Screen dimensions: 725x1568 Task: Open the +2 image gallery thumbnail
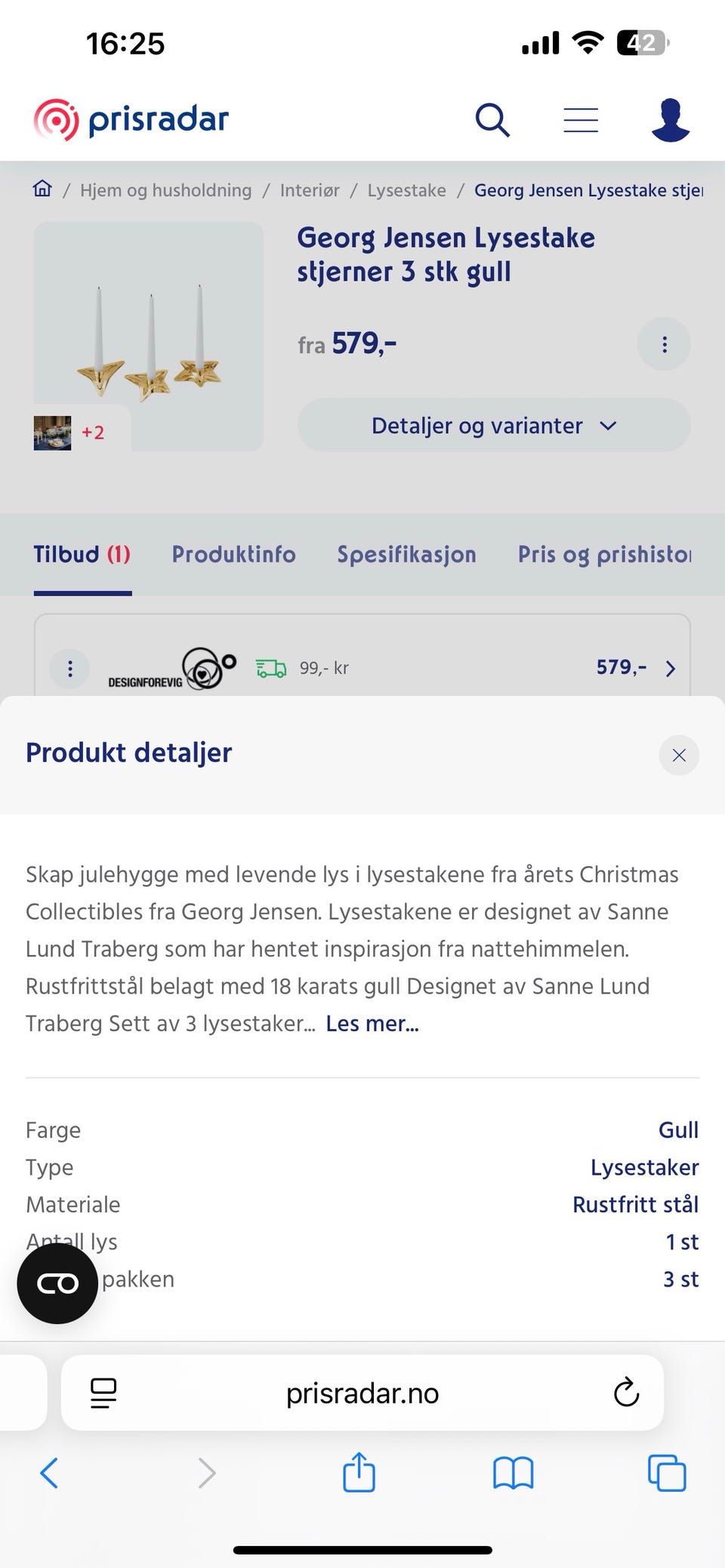click(x=69, y=433)
